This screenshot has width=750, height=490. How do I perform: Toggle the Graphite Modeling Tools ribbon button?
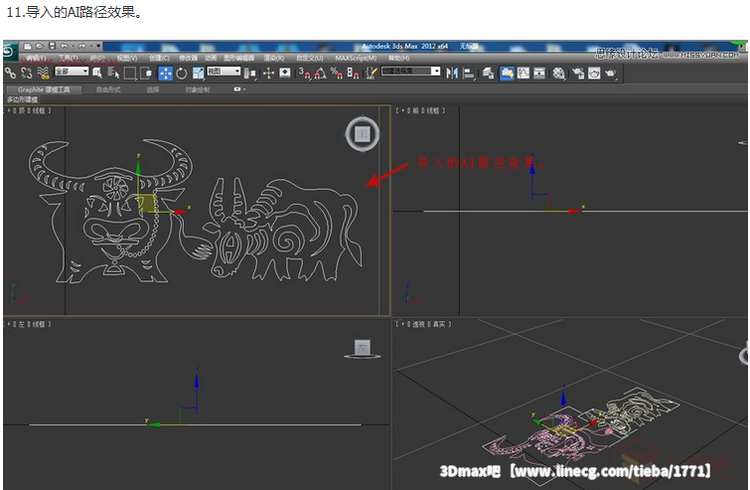(x=507, y=73)
